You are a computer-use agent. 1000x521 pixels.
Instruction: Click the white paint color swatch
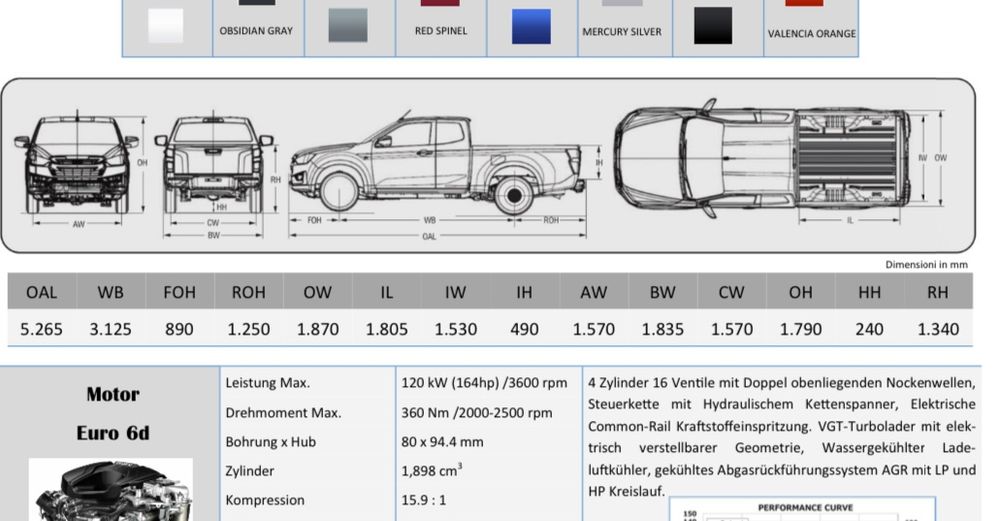(166, 26)
